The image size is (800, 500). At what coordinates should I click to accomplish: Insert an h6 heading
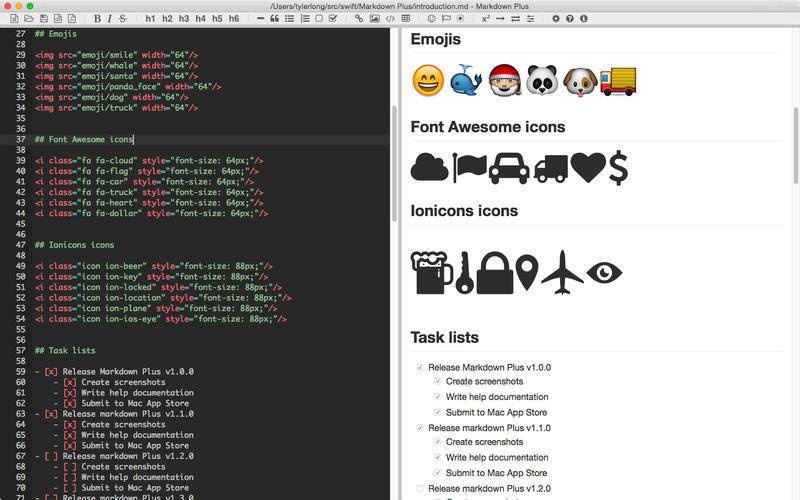[x=234, y=18]
